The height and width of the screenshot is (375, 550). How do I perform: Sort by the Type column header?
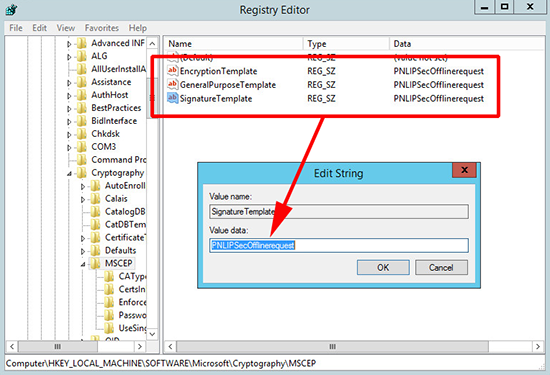347,44
